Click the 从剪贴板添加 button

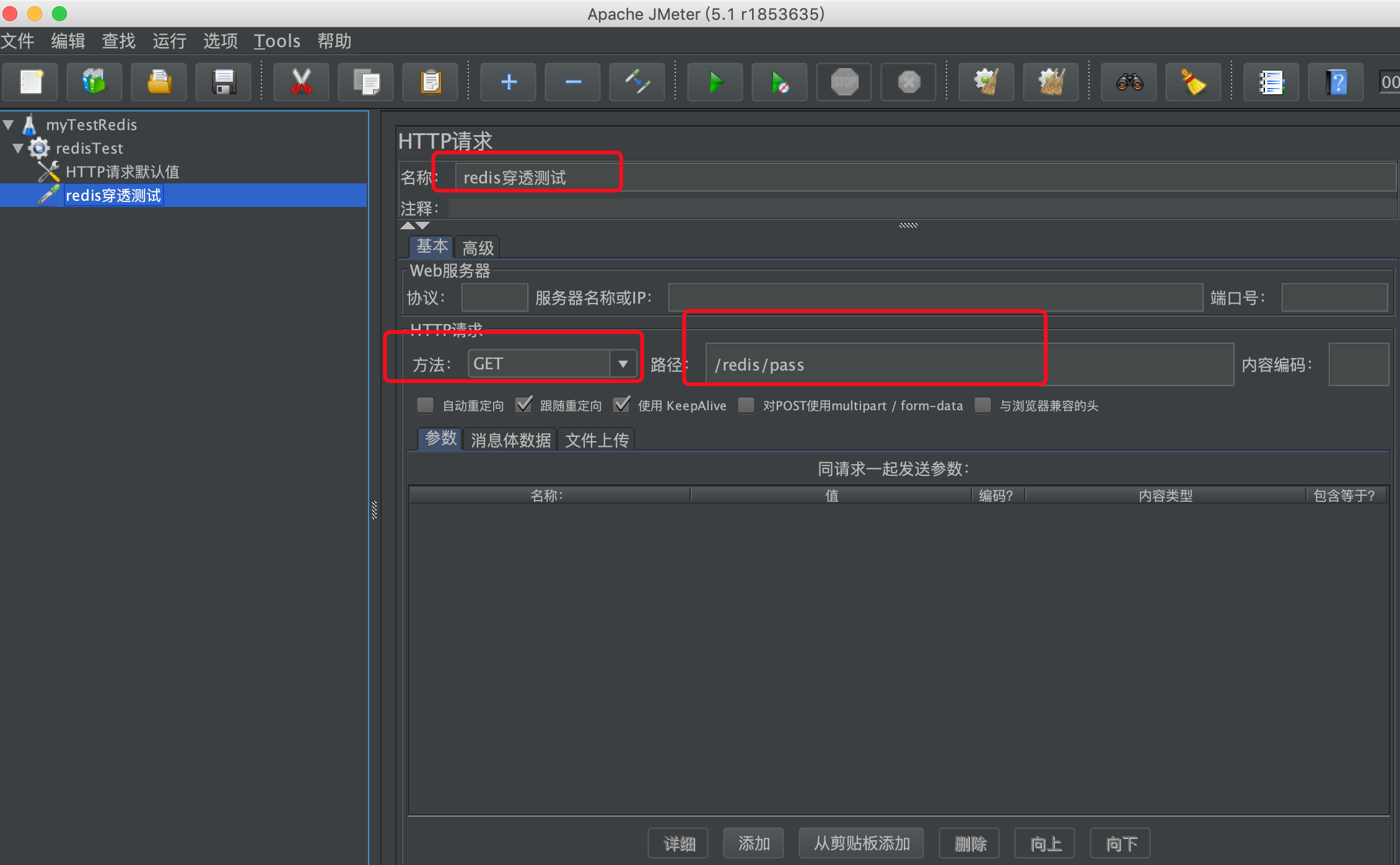(861, 843)
